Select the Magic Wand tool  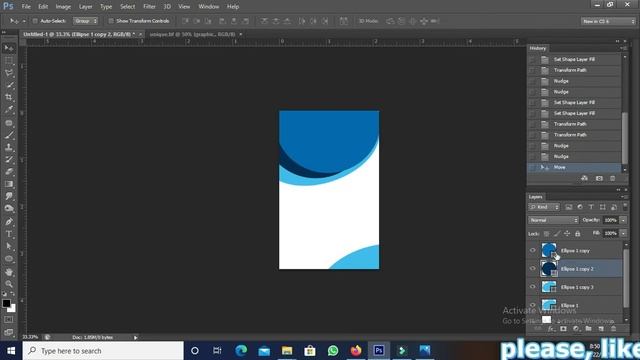pyautogui.click(x=9, y=85)
